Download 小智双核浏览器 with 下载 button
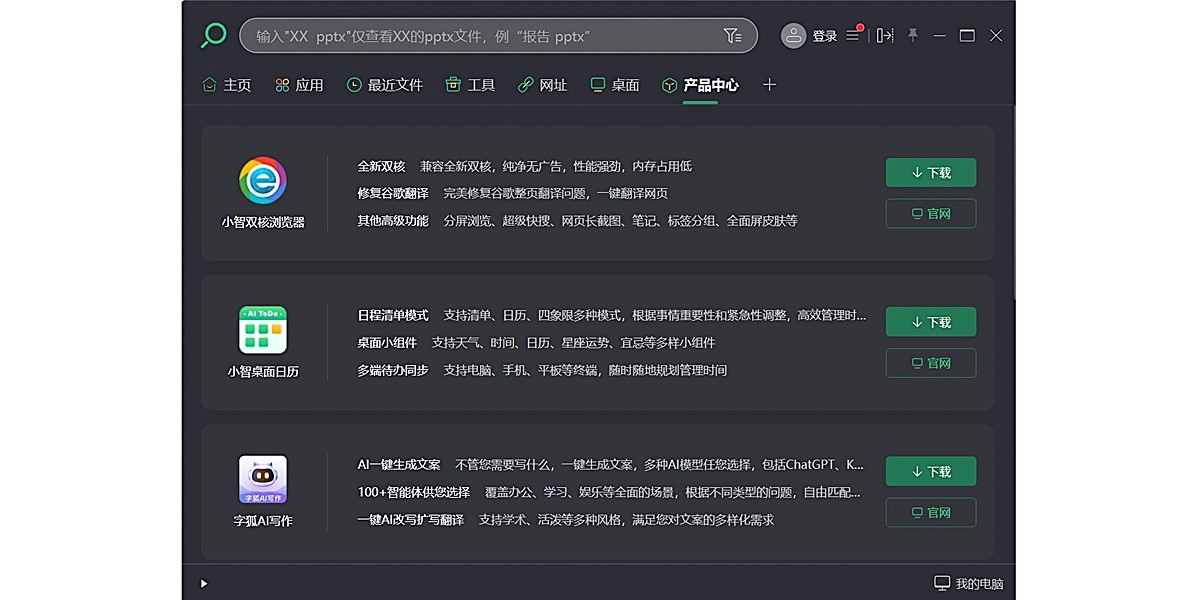1200x600 pixels. (930, 172)
